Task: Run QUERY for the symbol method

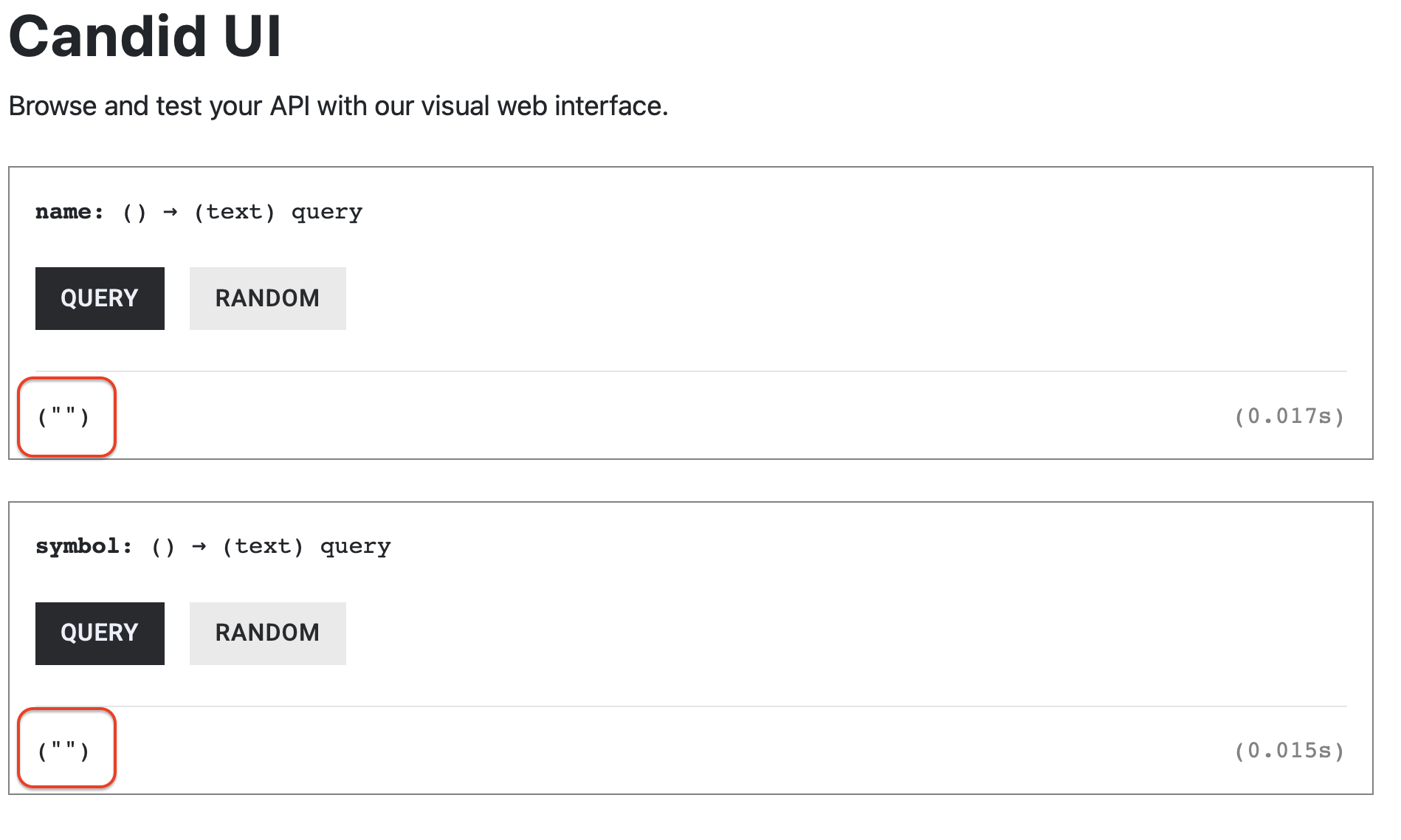Action: pos(100,633)
